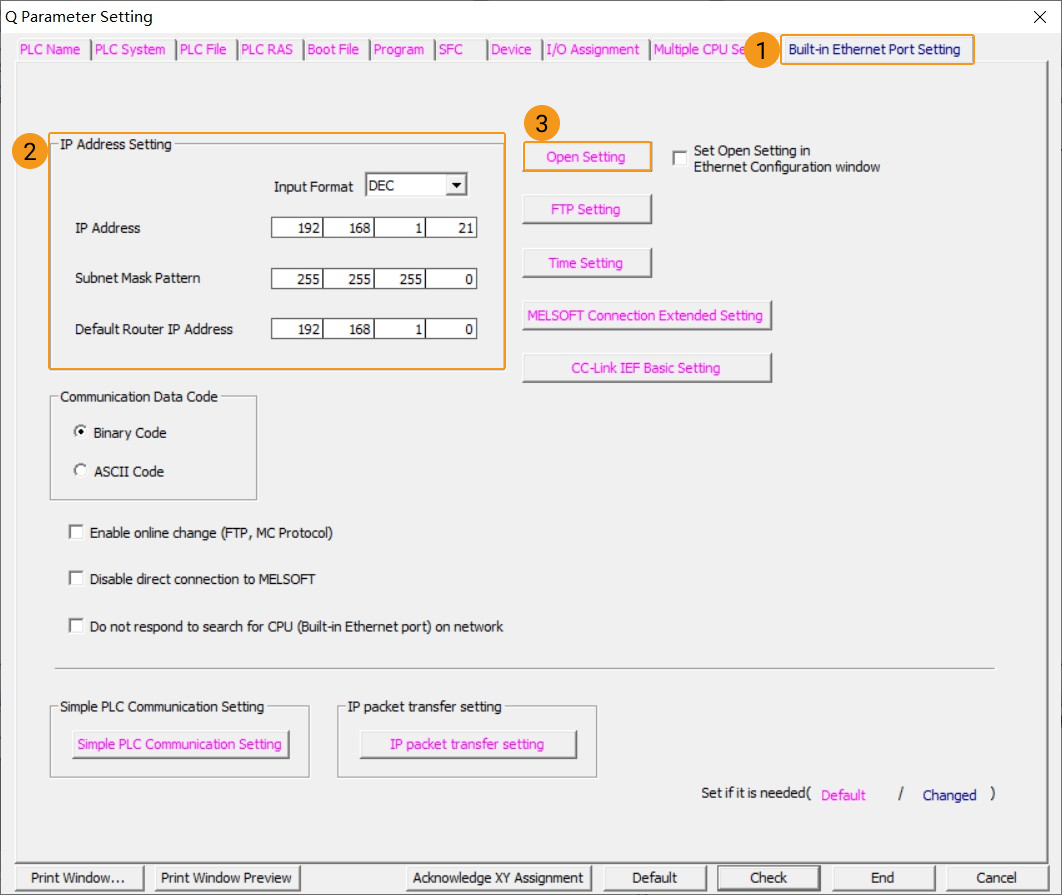The height and width of the screenshot is (895, 1062).
Task: Click the last IP Address octet field
Action: coord(453,227)
